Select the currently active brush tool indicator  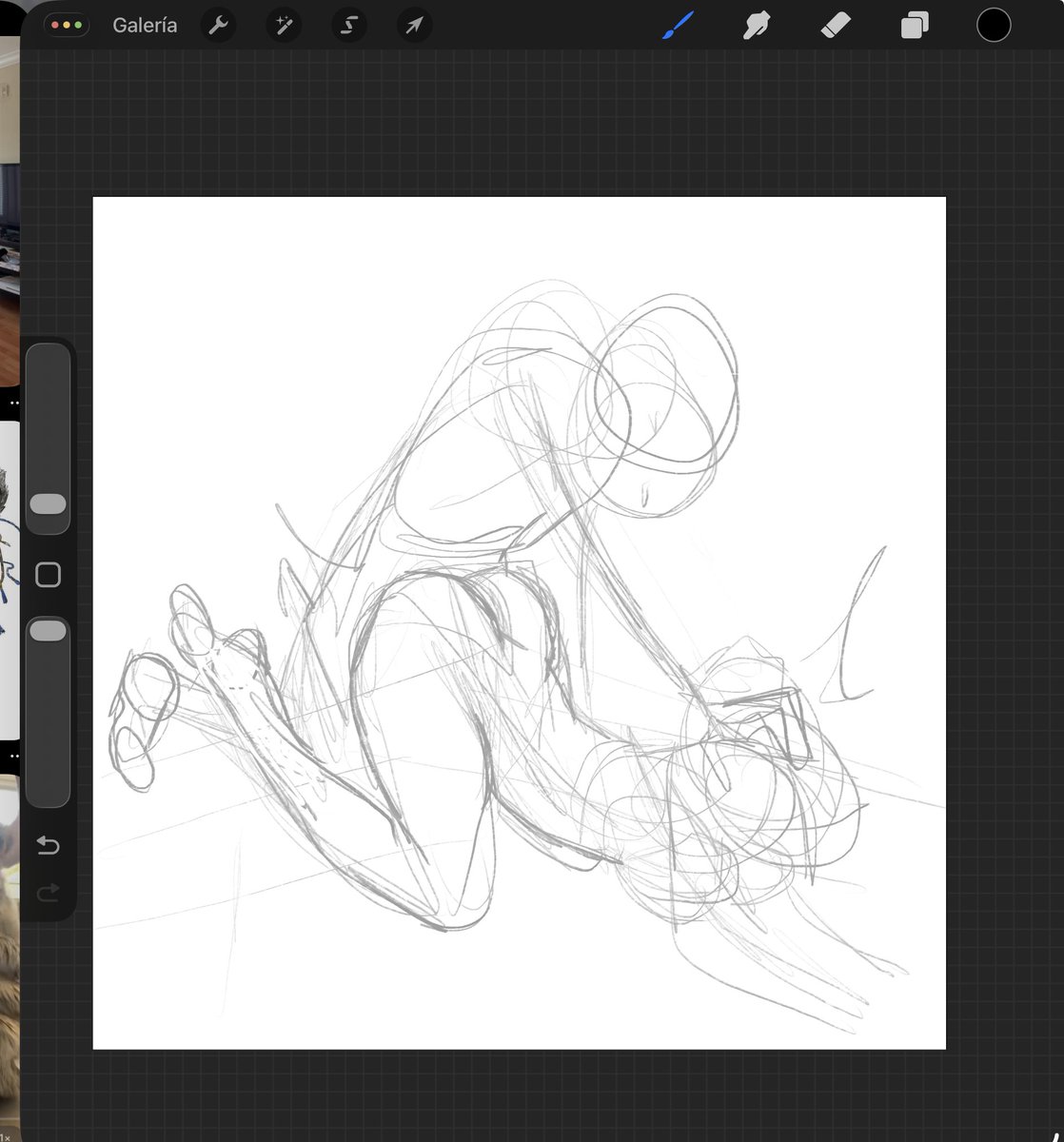click(x=676, y=26)
